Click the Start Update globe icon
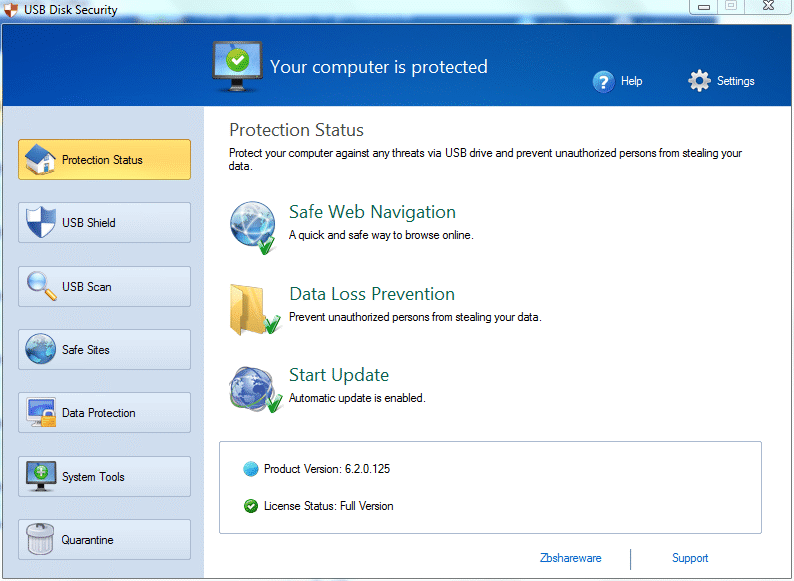This screenshot has width=794, height=581. 255,389
